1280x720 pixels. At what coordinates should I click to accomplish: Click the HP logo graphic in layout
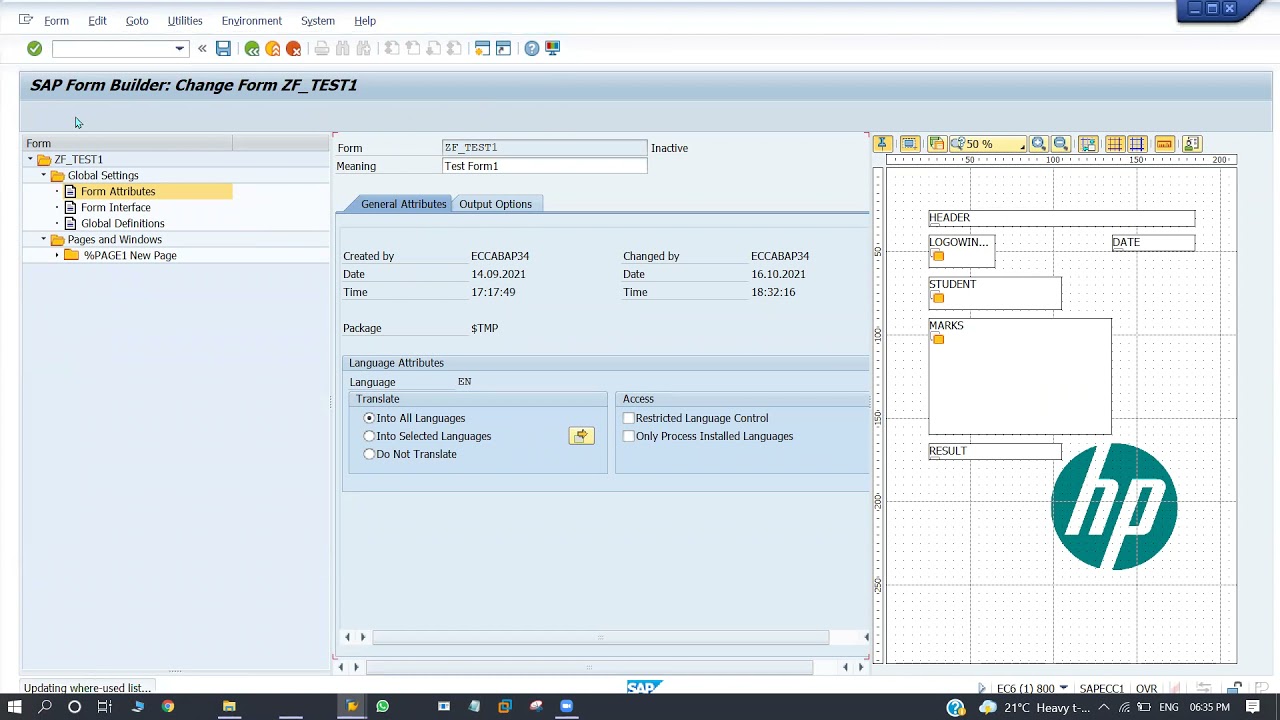click(1114, 507)
